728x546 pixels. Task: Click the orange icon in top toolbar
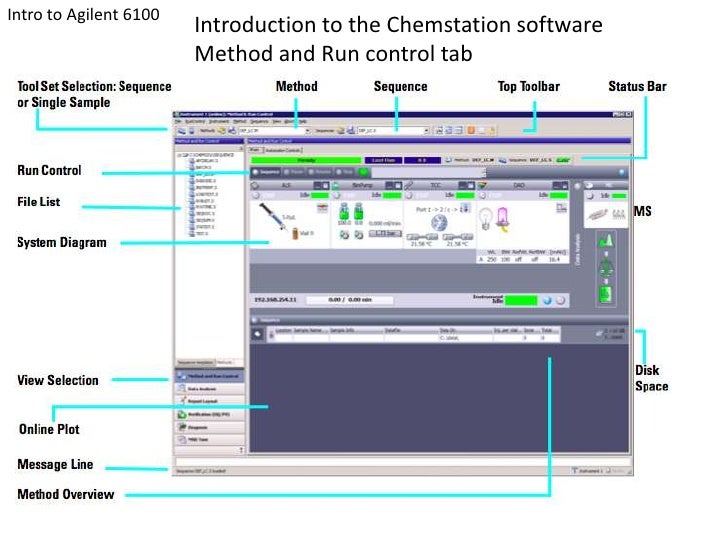click(x=471, y=130)
